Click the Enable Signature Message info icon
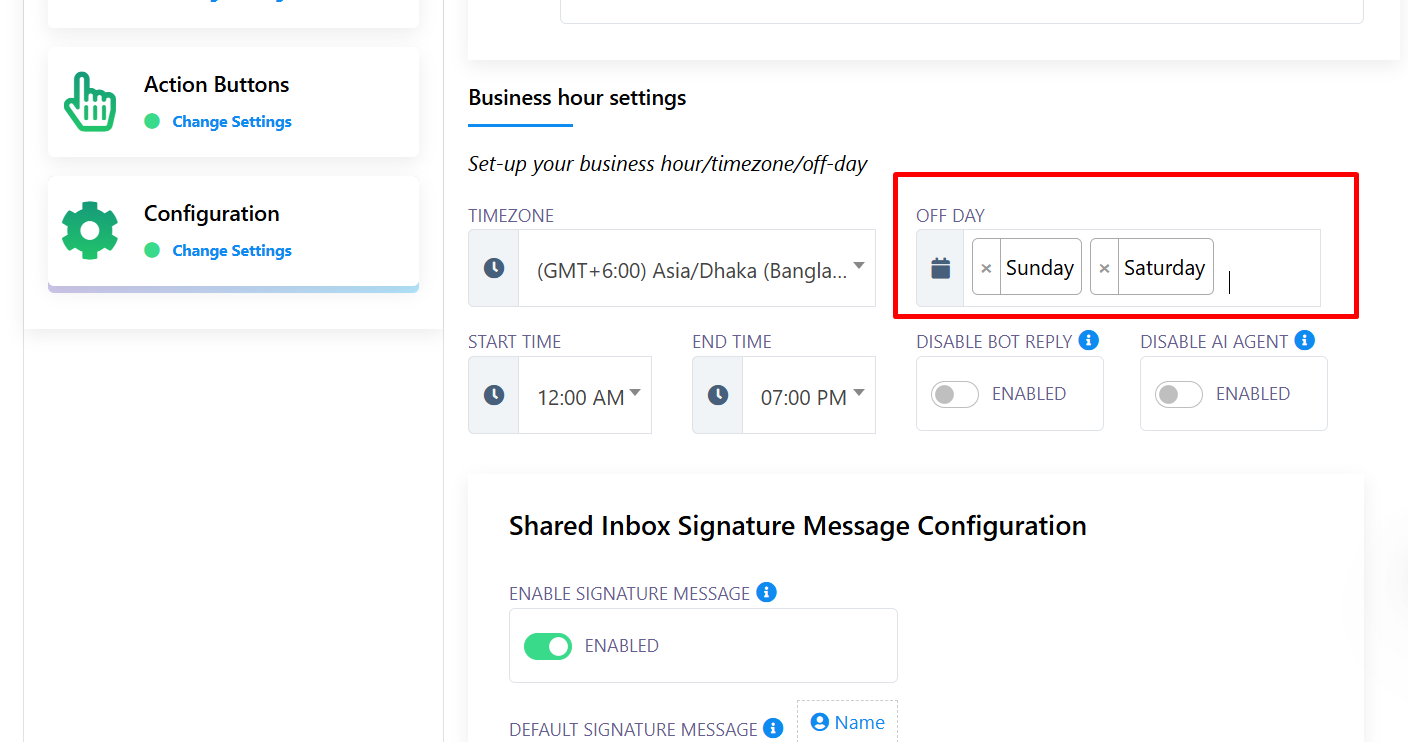 [x=766, y=593]
